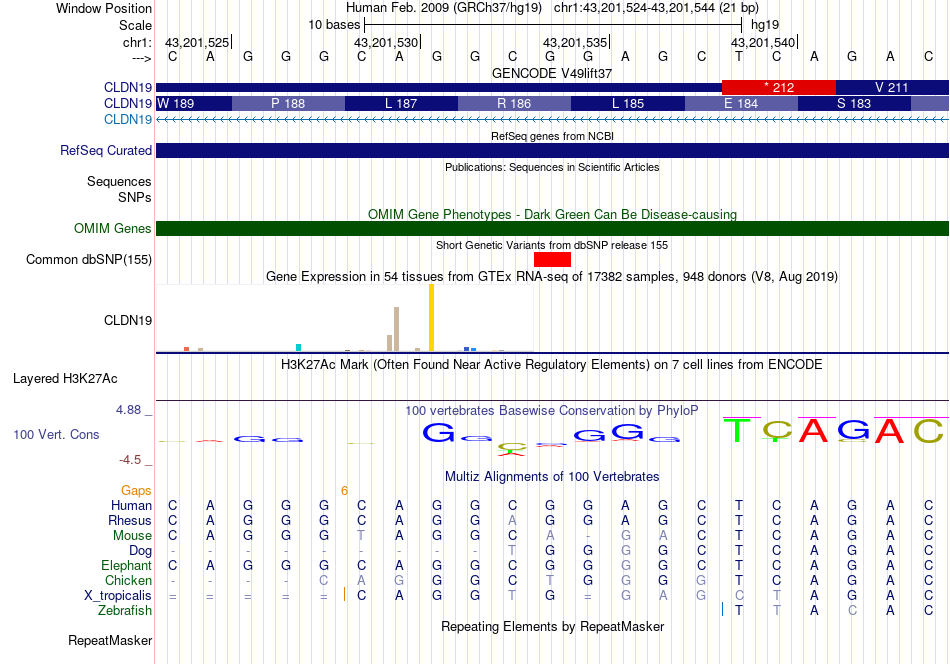The image size is (950, 664).
Task: Click the Window Position label
Action: tap(104, 8)
